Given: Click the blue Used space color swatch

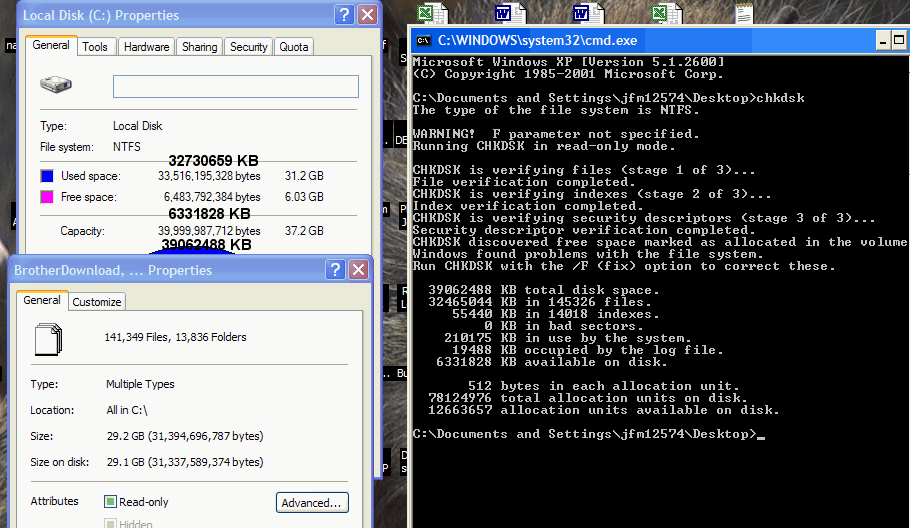Looking at the screenshot, I should coord(48,177).
